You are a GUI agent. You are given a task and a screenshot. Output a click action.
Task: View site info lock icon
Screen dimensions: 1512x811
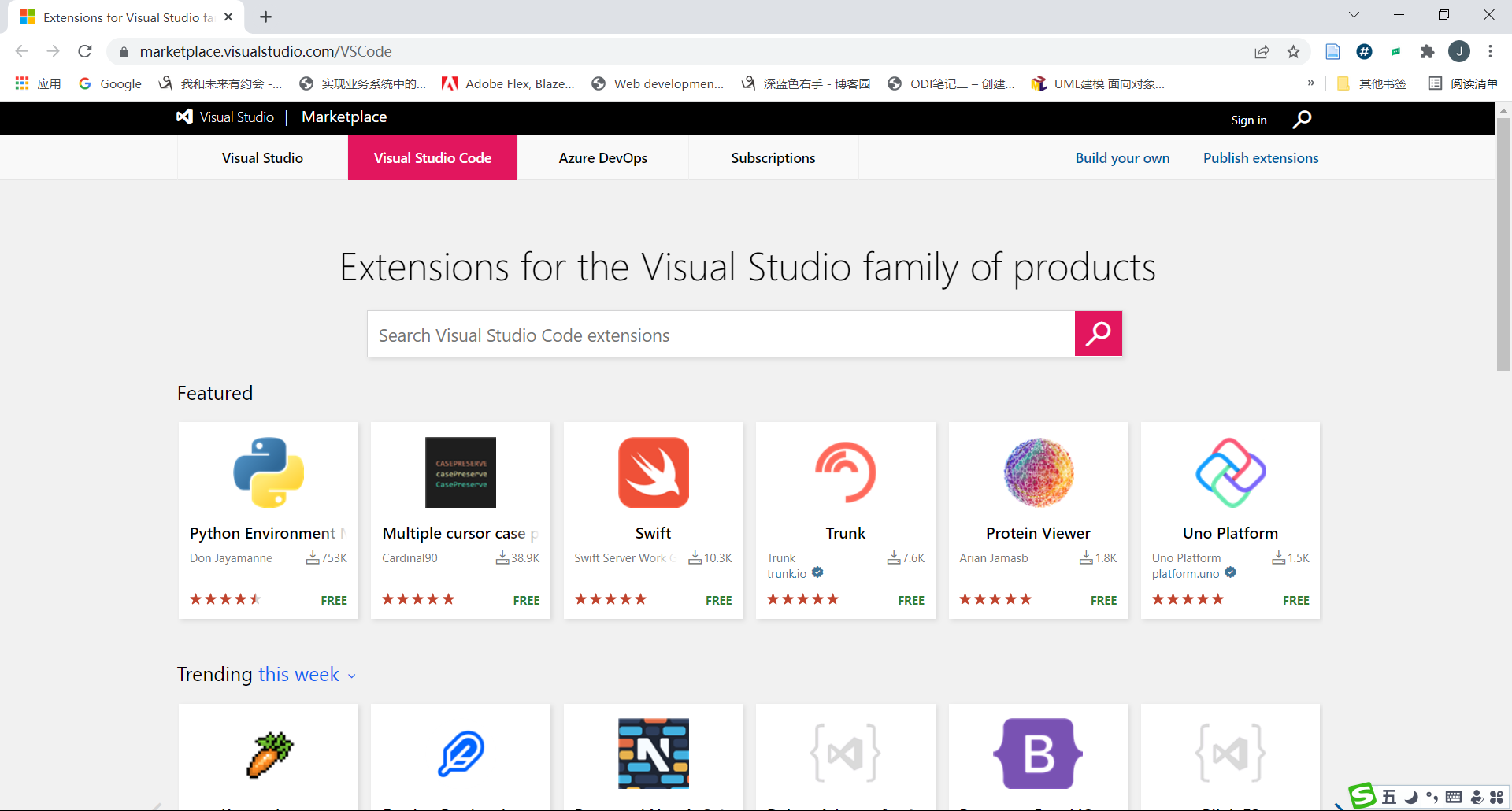[124, 52]
